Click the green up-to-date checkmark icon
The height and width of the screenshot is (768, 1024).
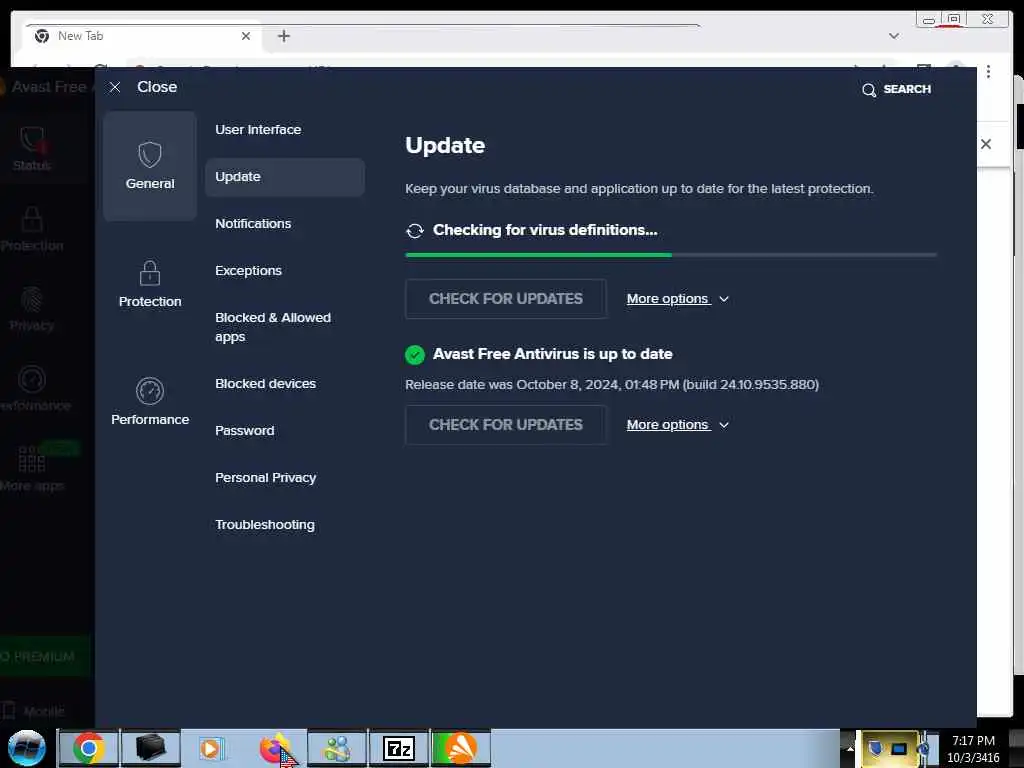[x=415, y=355]
